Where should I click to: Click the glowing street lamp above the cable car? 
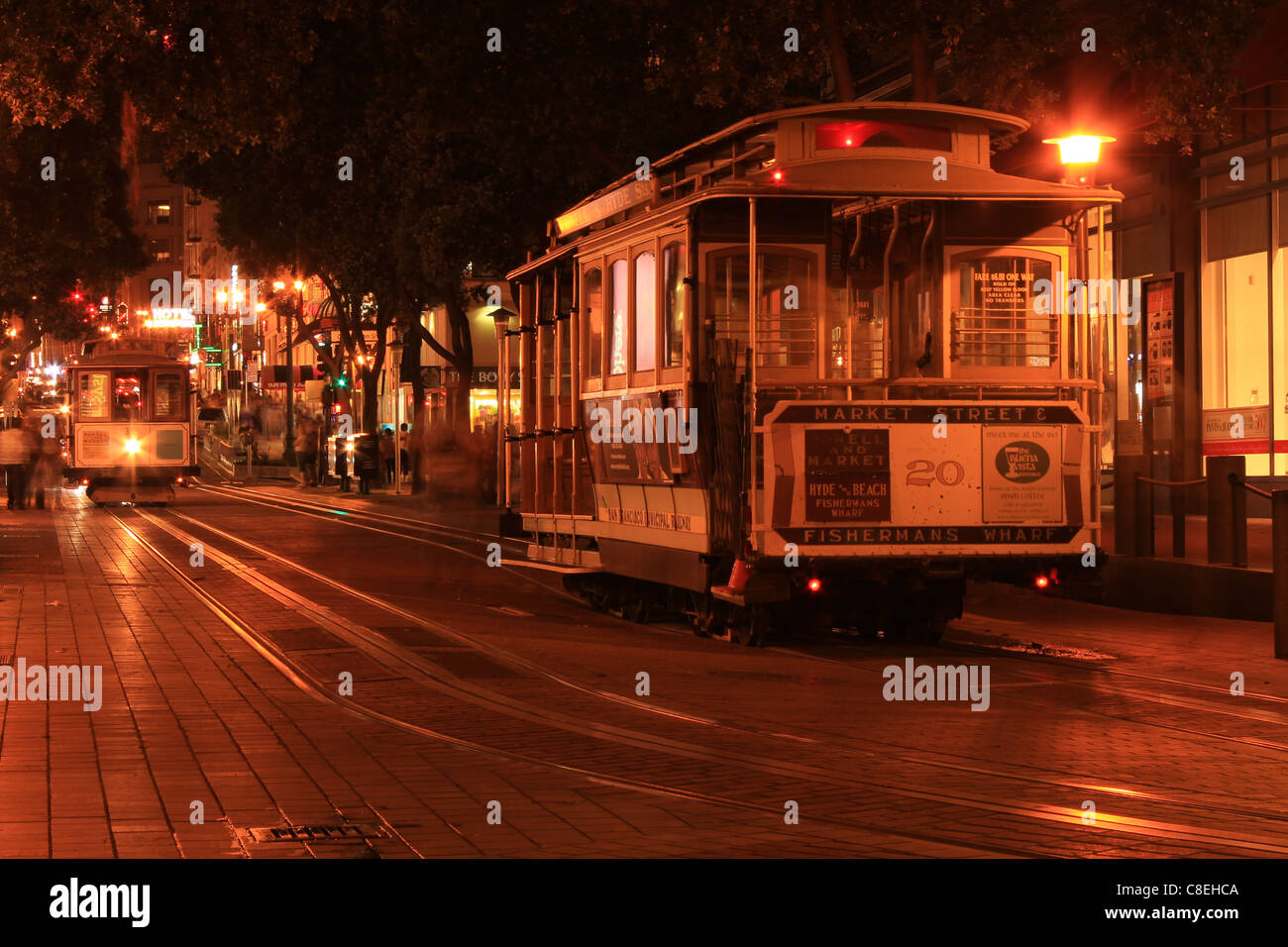click(1078, 150)
